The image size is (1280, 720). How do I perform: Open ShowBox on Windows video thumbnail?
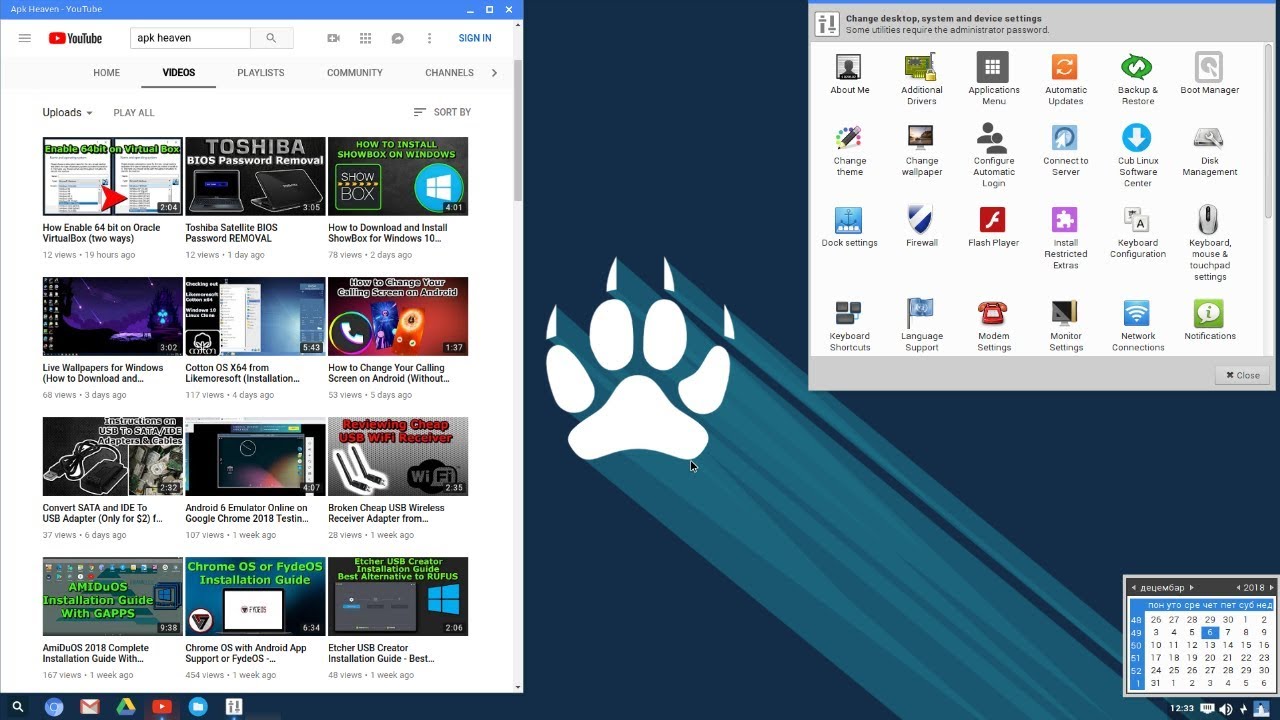click(398, 176)
